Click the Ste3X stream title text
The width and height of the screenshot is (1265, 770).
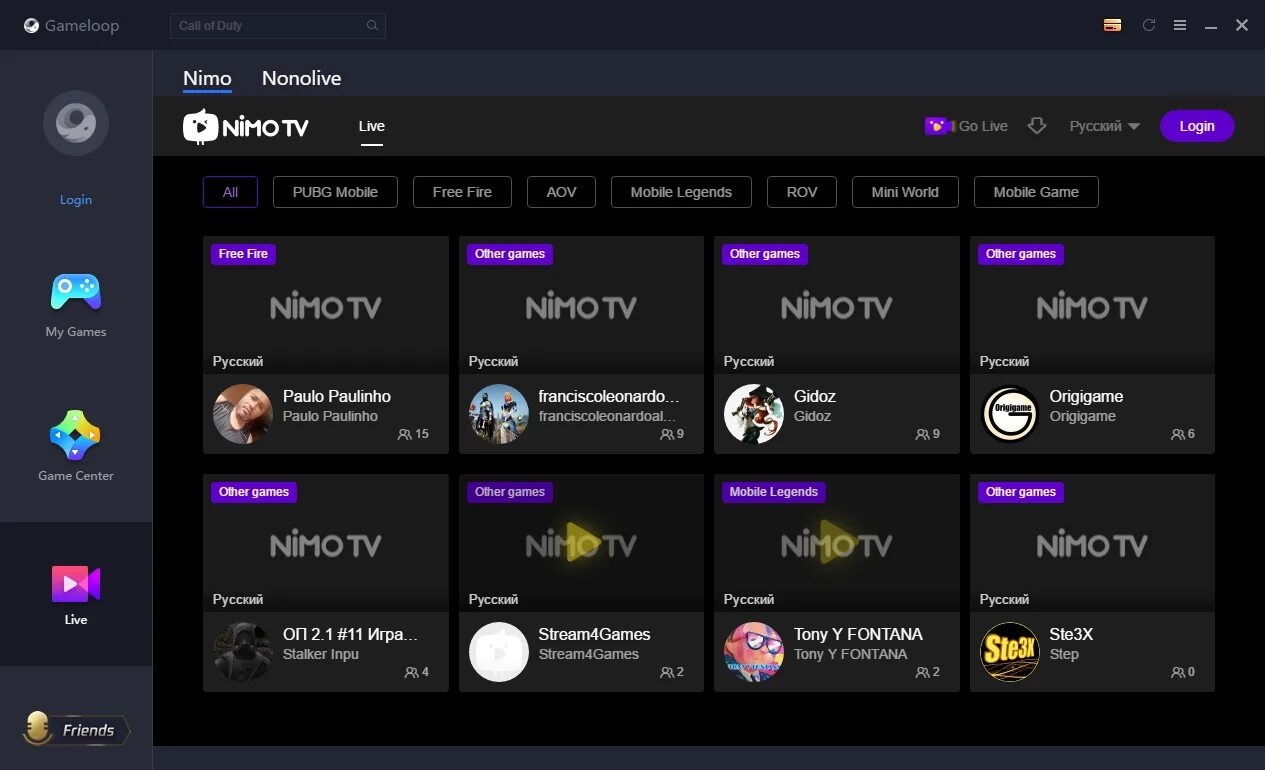point(1071,634)
